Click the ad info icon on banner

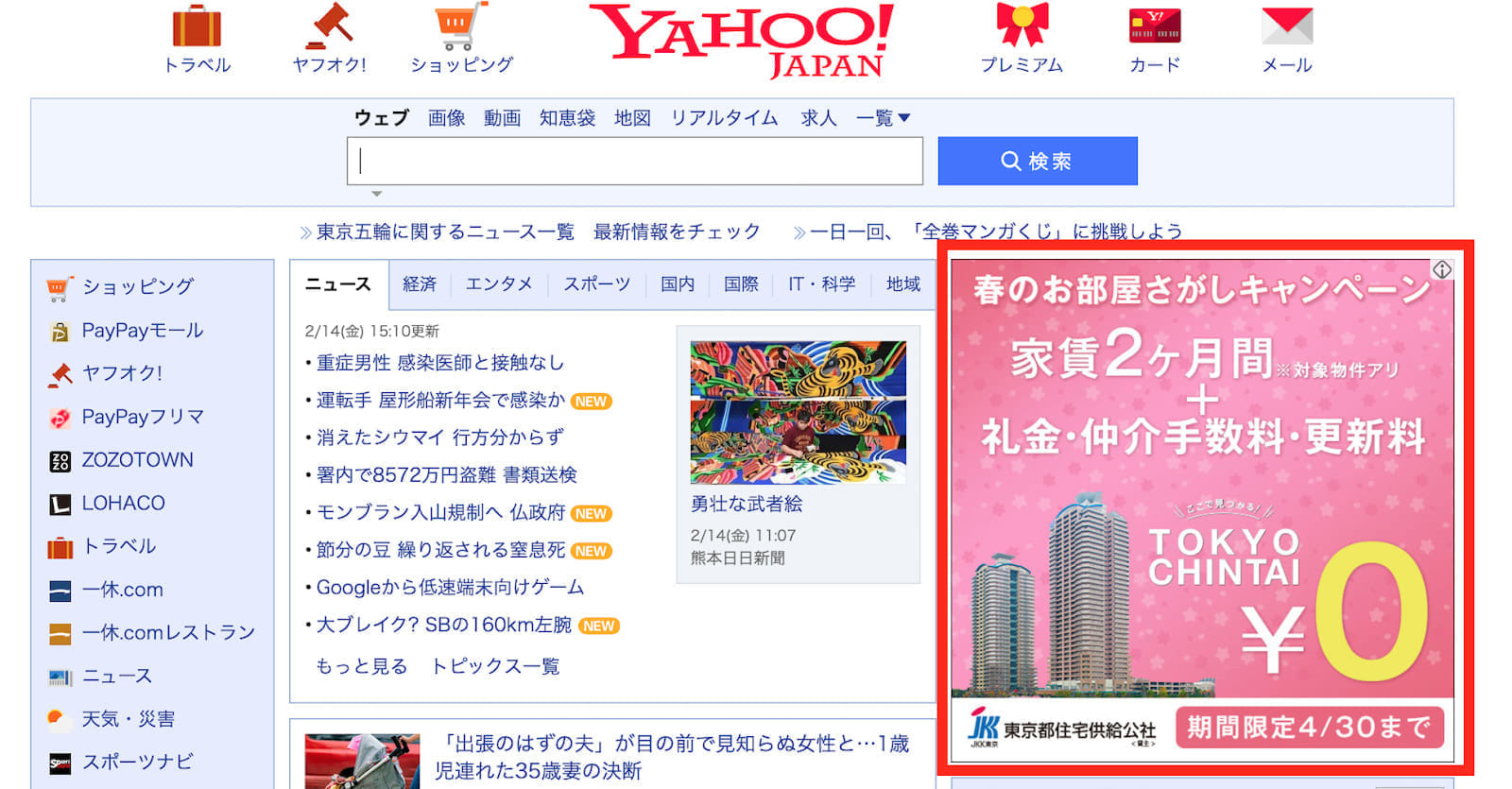click(x=1441, y=270)
